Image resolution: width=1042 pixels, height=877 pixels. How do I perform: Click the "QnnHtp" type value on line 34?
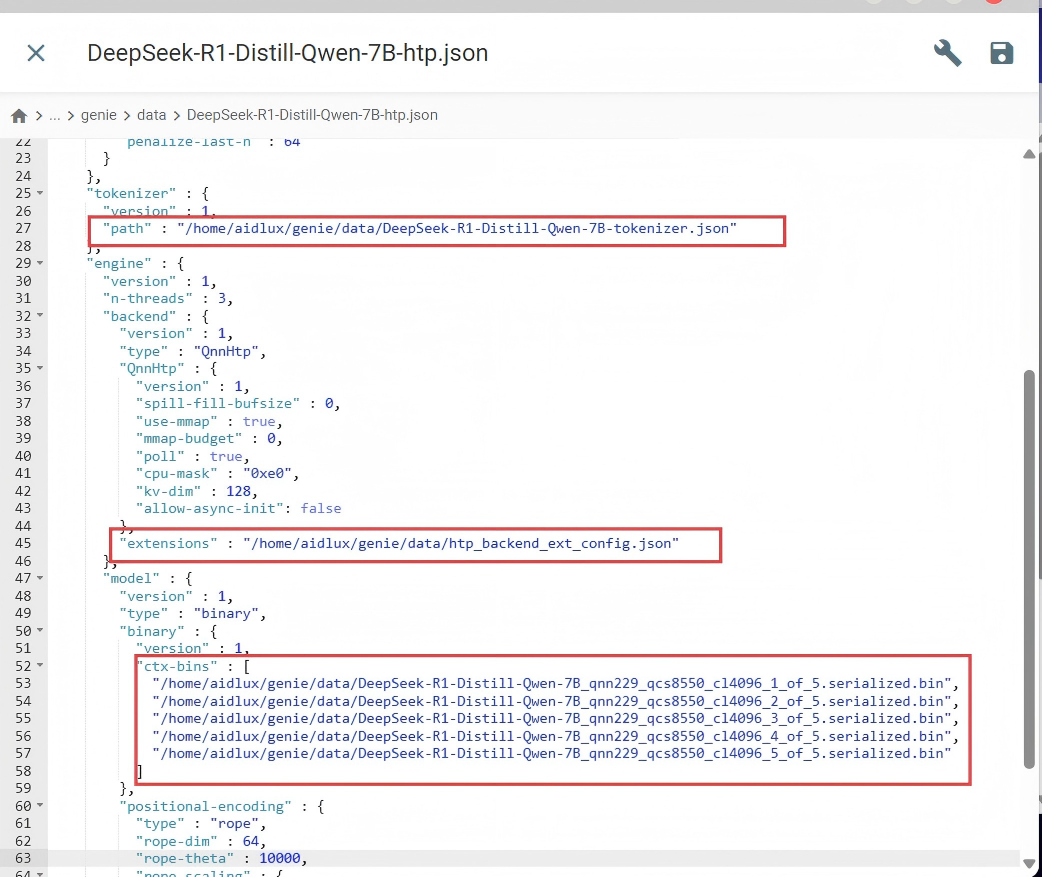coord(226,351)
